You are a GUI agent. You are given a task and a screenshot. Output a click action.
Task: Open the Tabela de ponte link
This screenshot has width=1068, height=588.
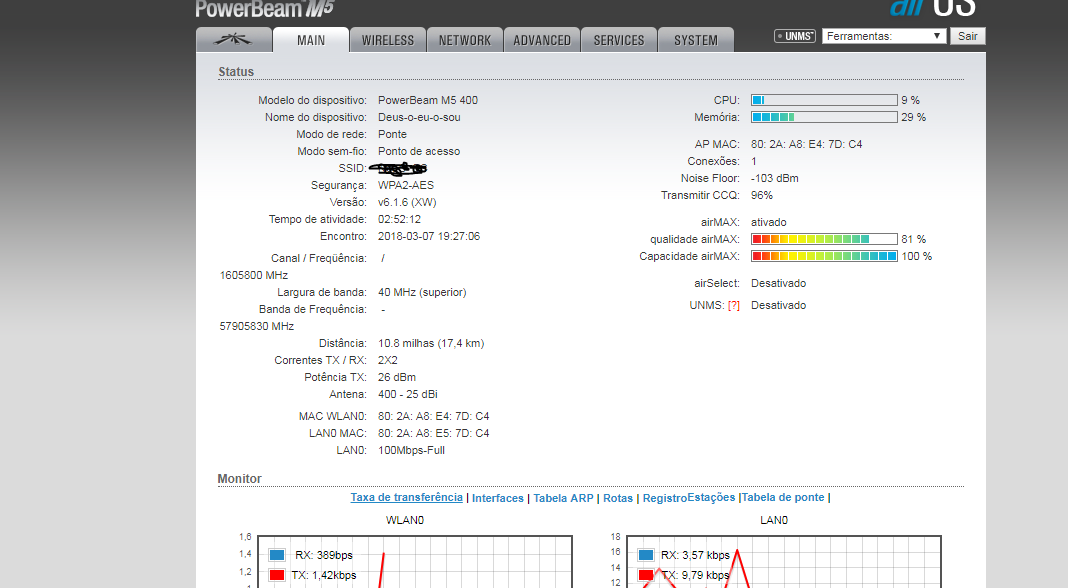click(783, 497)
